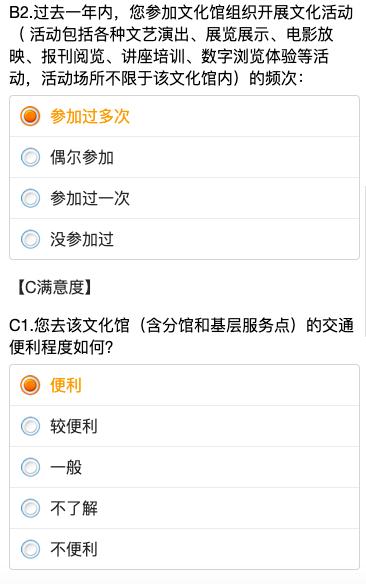Choose the 参加过一次 radio circle
The image size is (366, 584).
pyautogui.click(x=30, y=198)
